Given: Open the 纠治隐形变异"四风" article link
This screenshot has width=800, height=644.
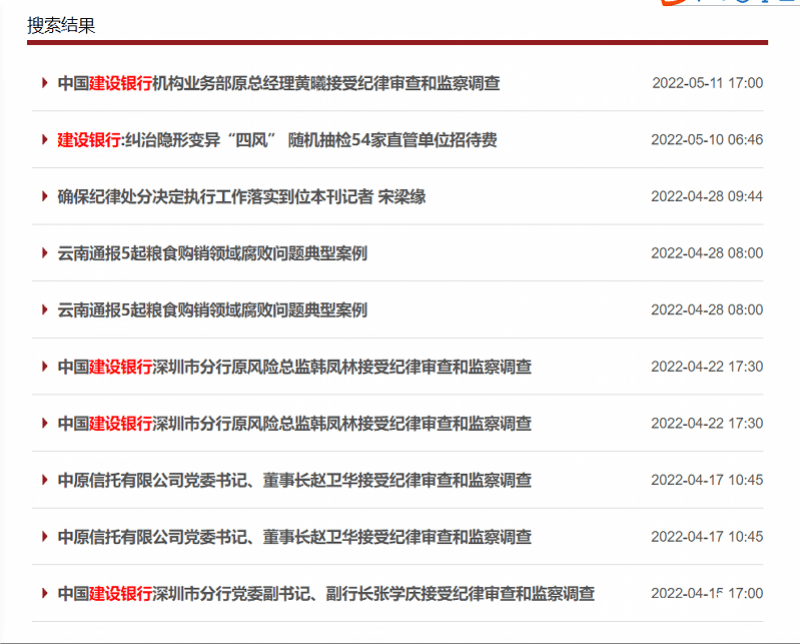Looking at the screenshot, I should (x=277, y=140).
